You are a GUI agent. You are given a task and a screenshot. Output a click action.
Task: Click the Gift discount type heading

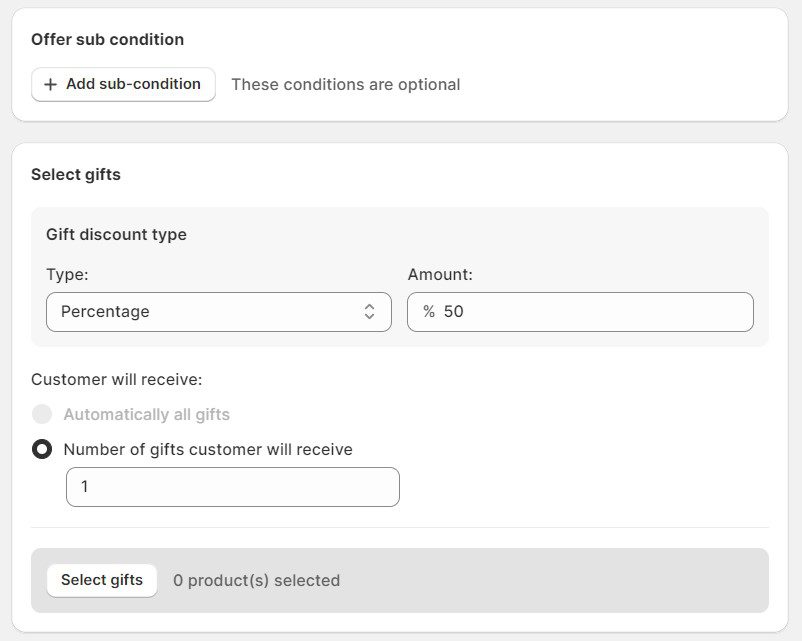(x=116, y=234)
